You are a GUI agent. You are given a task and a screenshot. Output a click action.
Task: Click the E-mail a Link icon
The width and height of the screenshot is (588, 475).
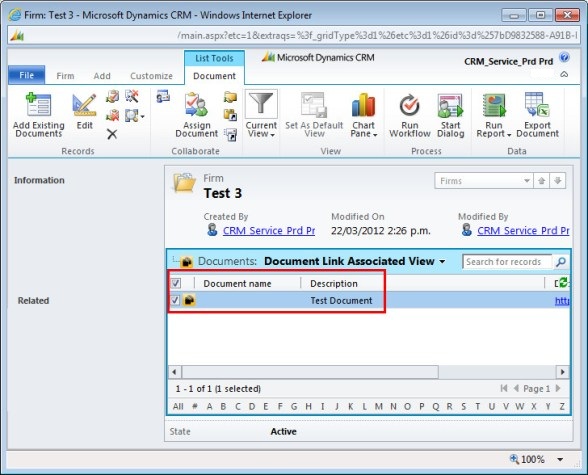(230, 135)
